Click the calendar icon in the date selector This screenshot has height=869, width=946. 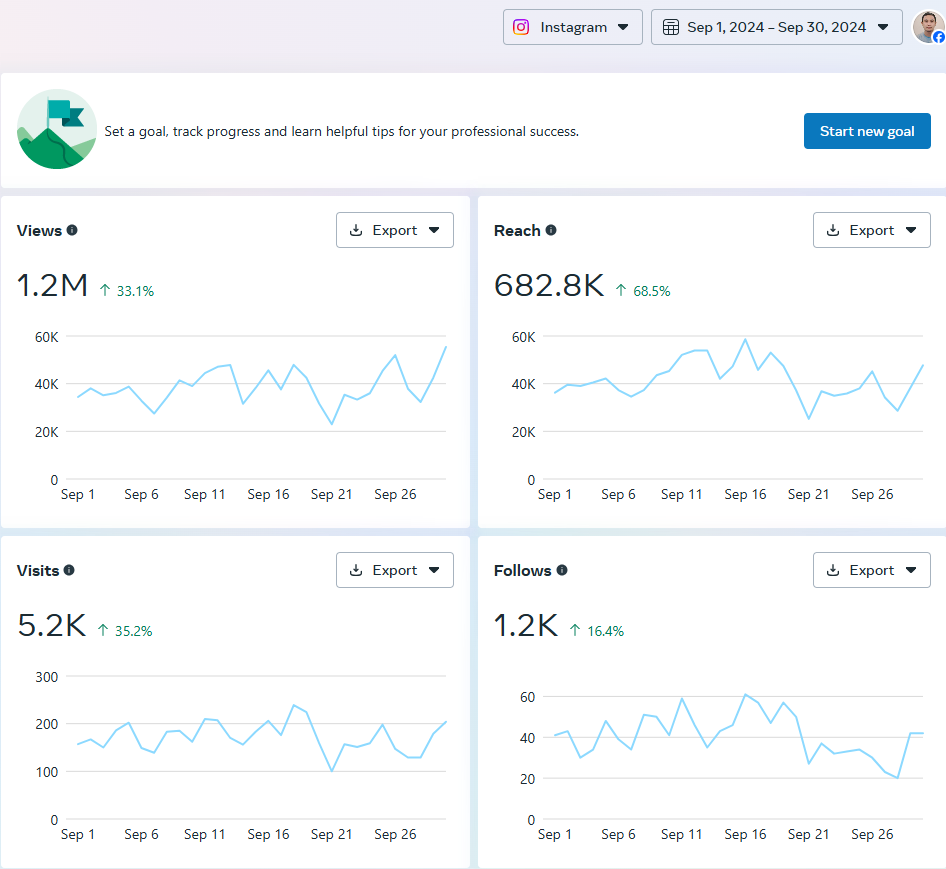pos(670,27)
